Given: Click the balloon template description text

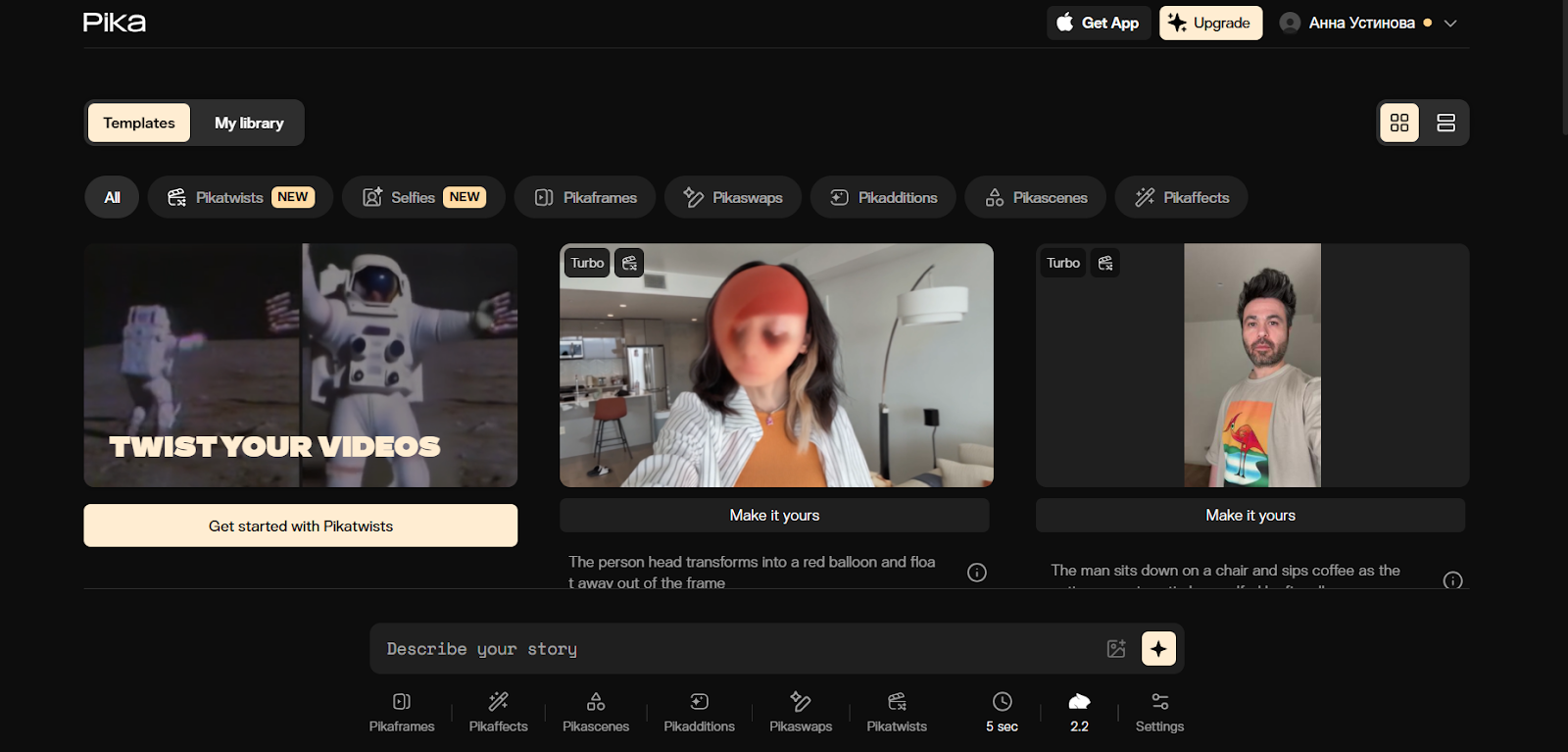Looking at the screenshot, I should point(752,573).
